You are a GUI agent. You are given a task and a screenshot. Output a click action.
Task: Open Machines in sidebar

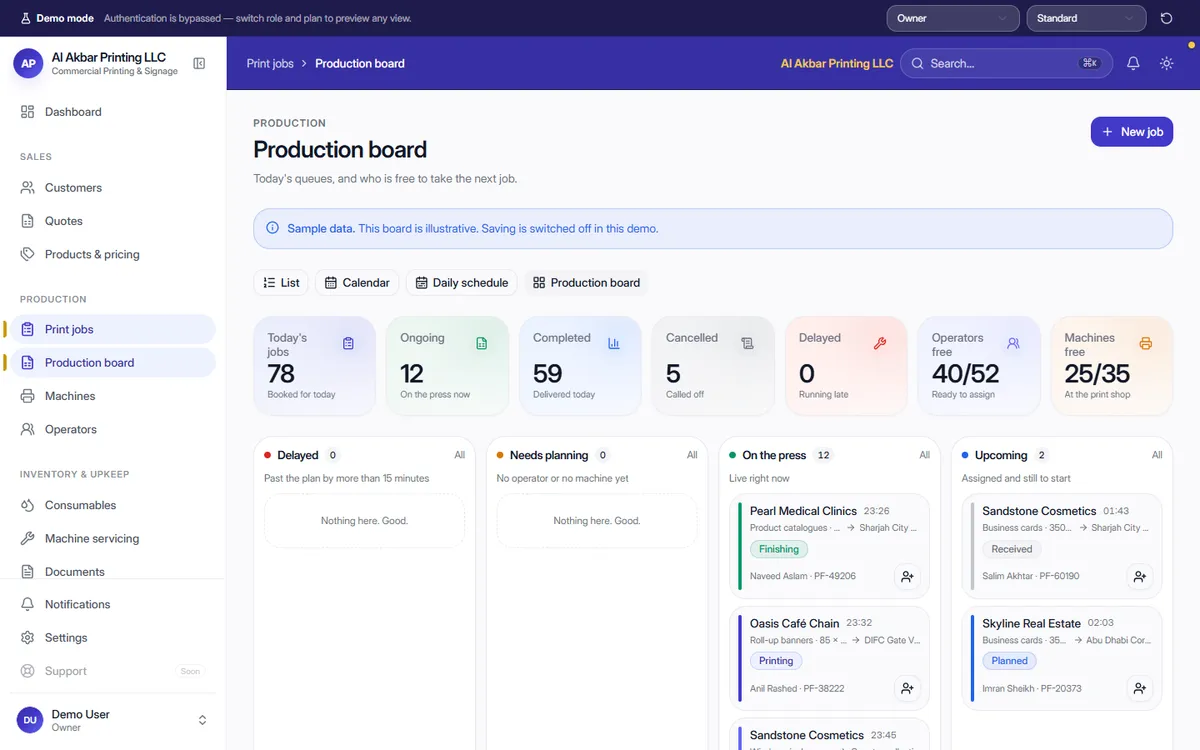(x=112, y=396)
